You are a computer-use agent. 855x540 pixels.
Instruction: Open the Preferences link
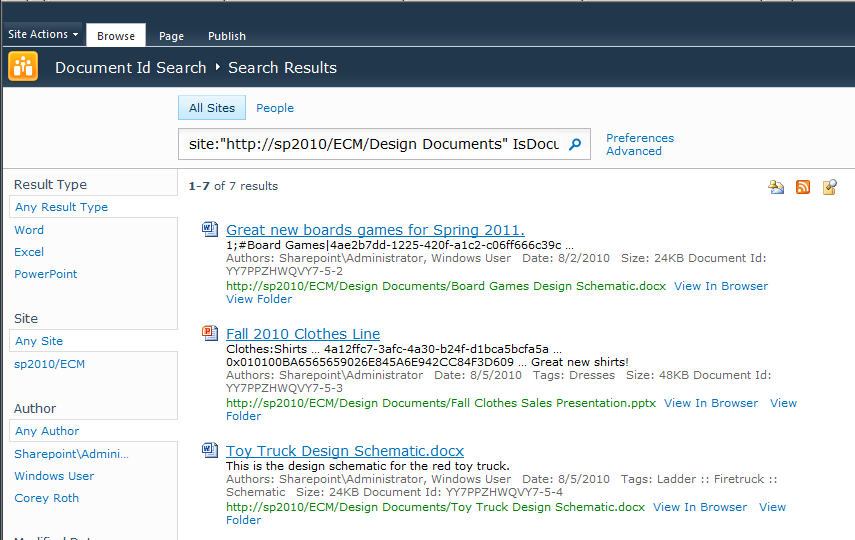[x=640, y=138]
